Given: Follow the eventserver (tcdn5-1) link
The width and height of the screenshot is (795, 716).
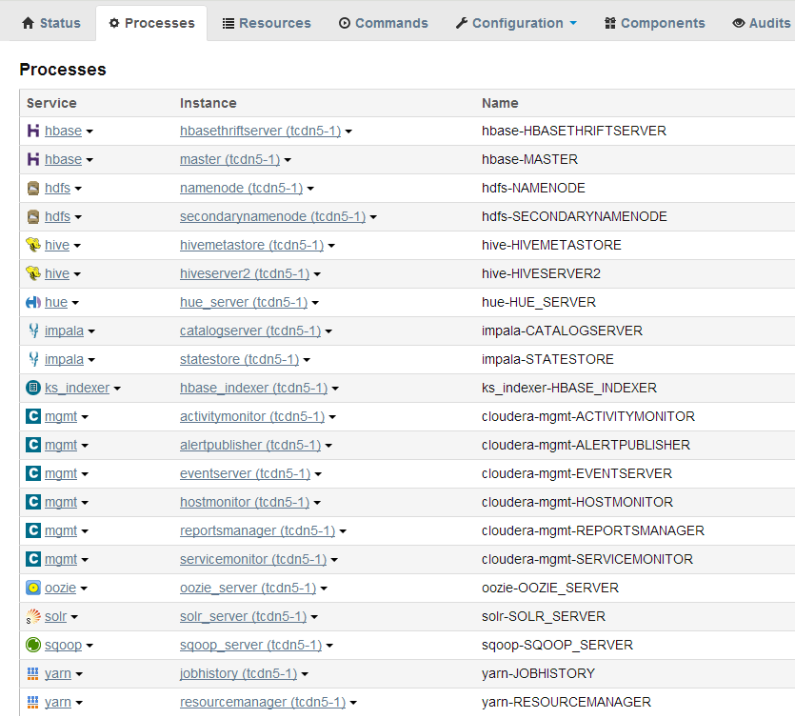Looking at the screenshot, I should tap(245, 474).
